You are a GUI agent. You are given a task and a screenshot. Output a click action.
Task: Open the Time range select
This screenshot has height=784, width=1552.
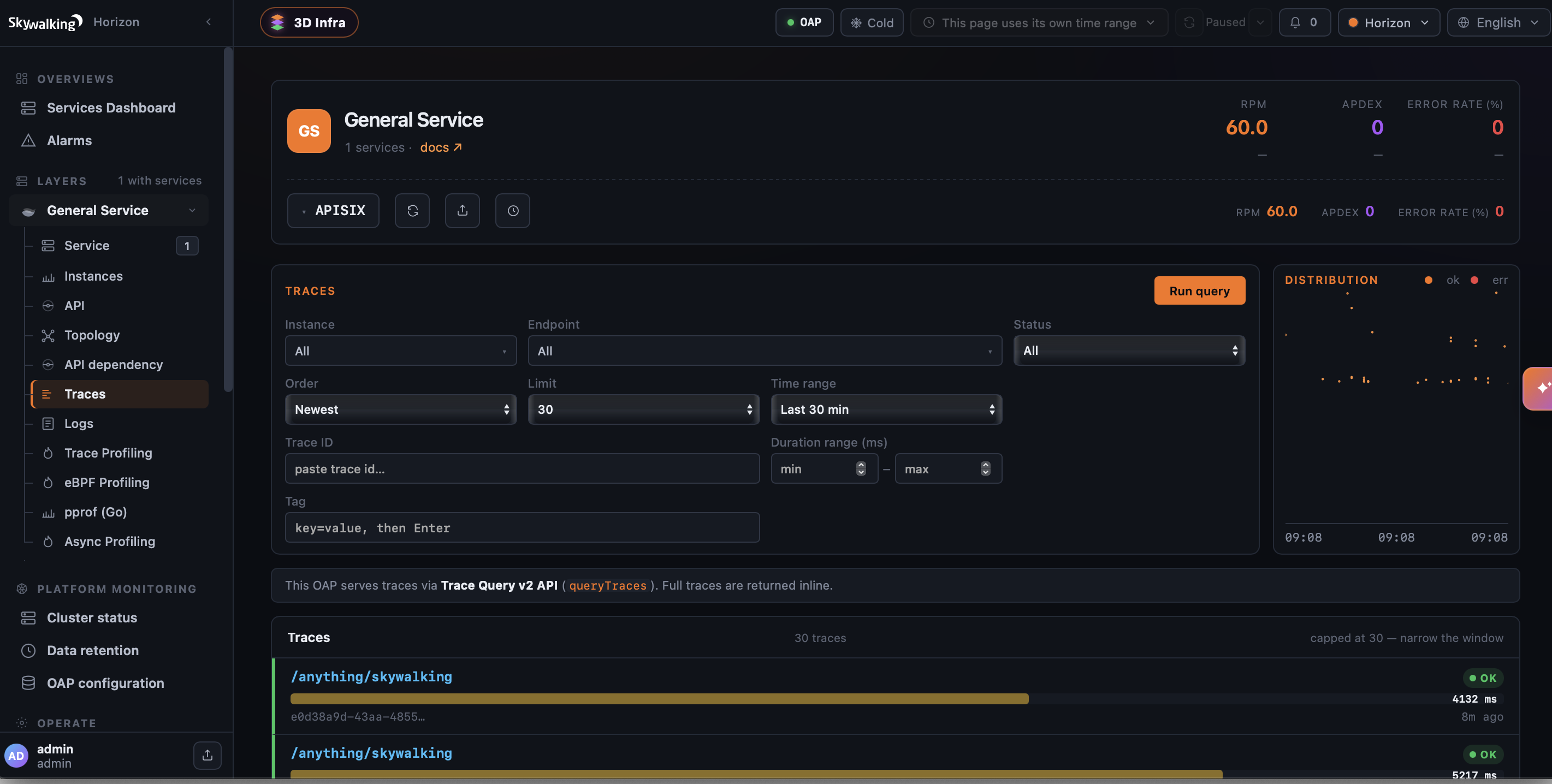[886, 409]
